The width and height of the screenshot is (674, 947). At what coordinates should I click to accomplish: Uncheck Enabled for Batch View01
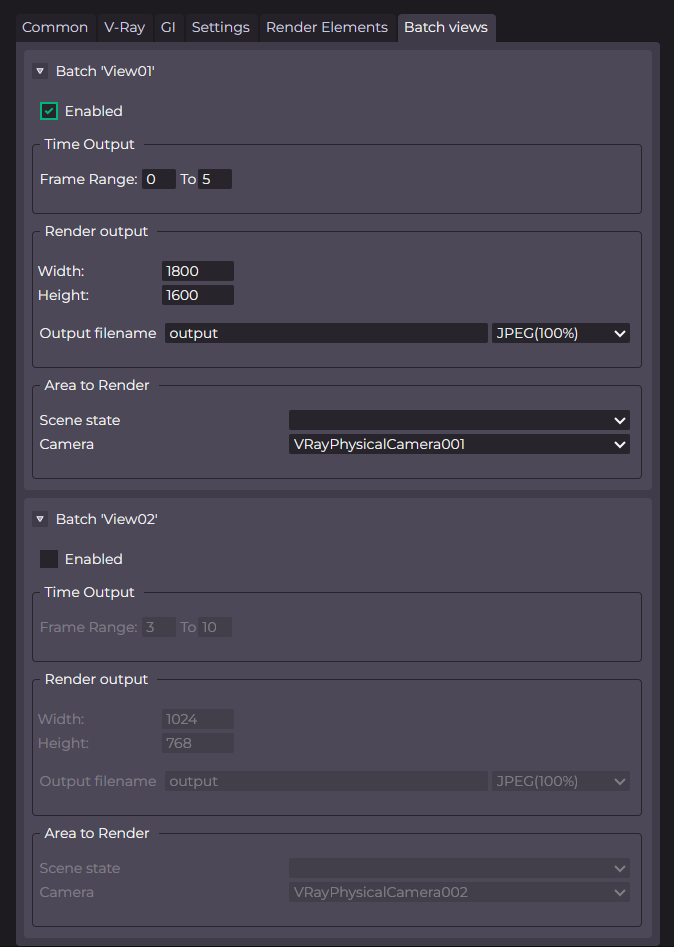coord(49,111)
